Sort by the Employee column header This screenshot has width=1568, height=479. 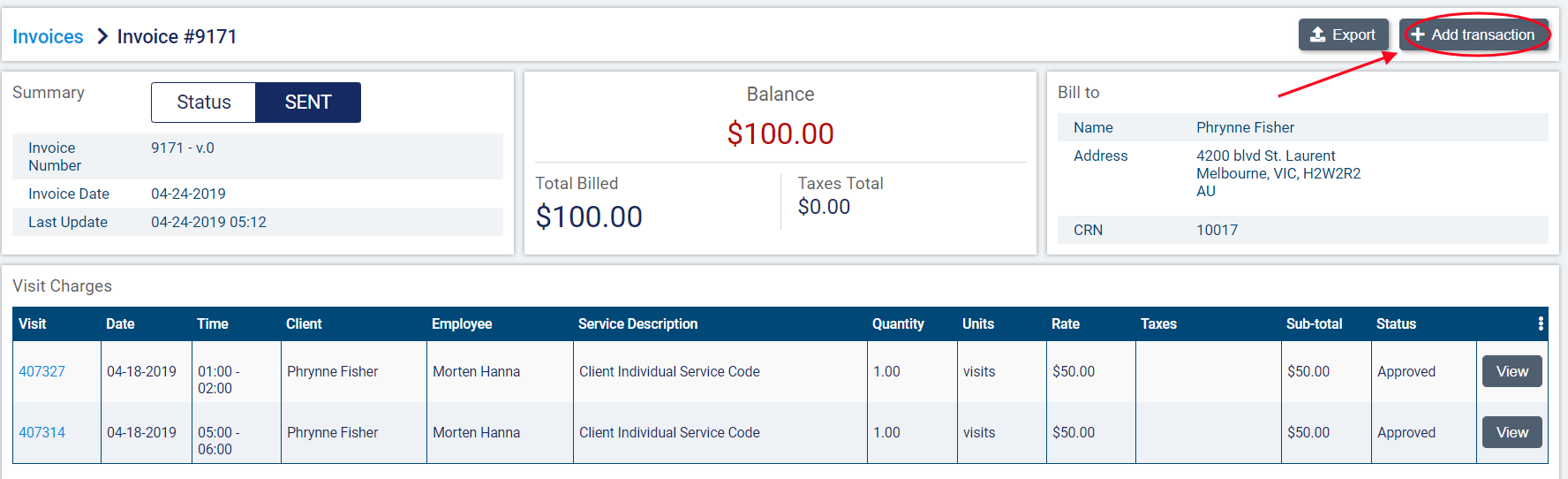click(x=462, y=323)
